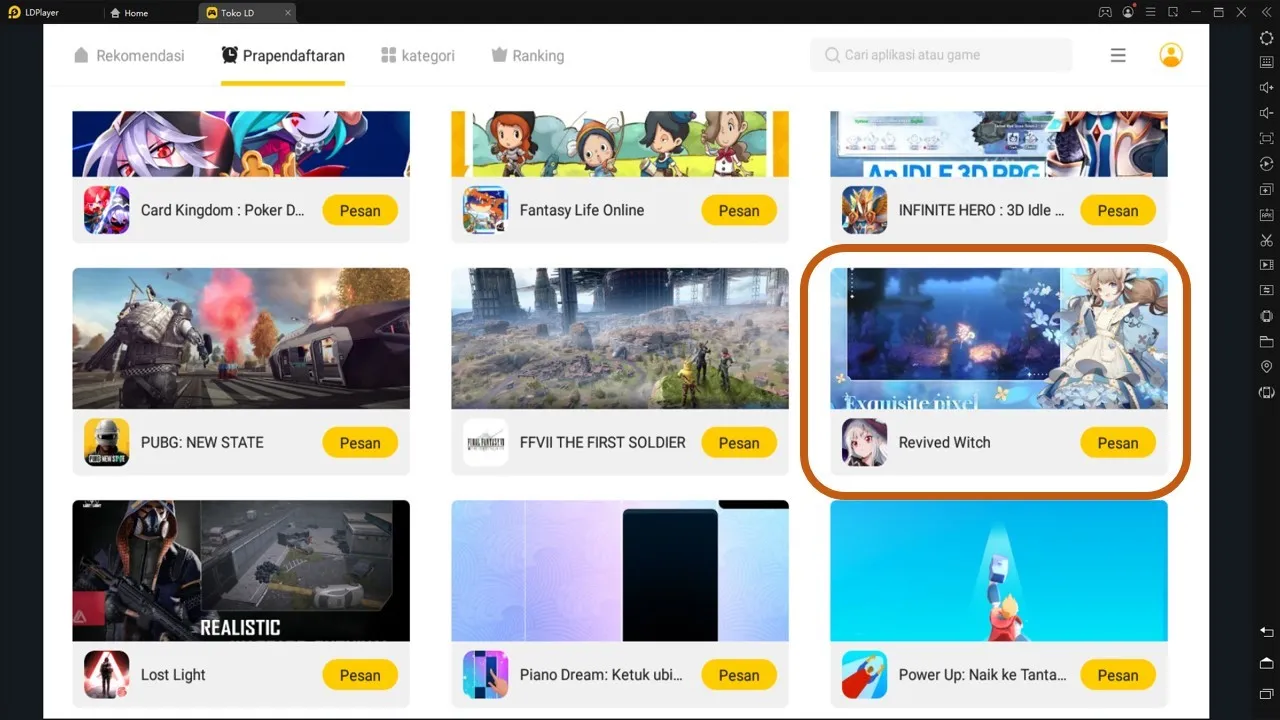This screenshot has height=720, width=1280.
Task: Click the Card Kingdom app icon
Action: [106, 210]
